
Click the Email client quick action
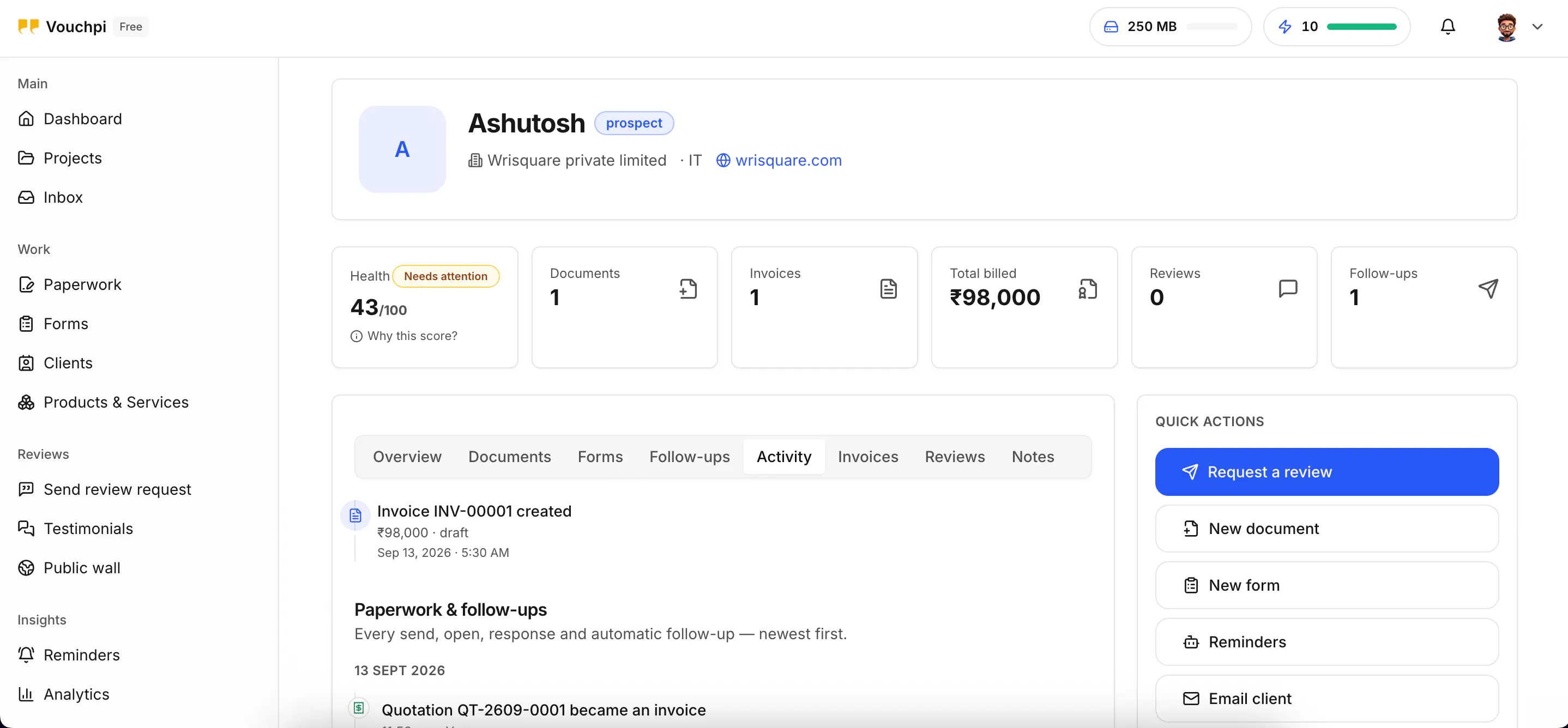coord(1327,699)
